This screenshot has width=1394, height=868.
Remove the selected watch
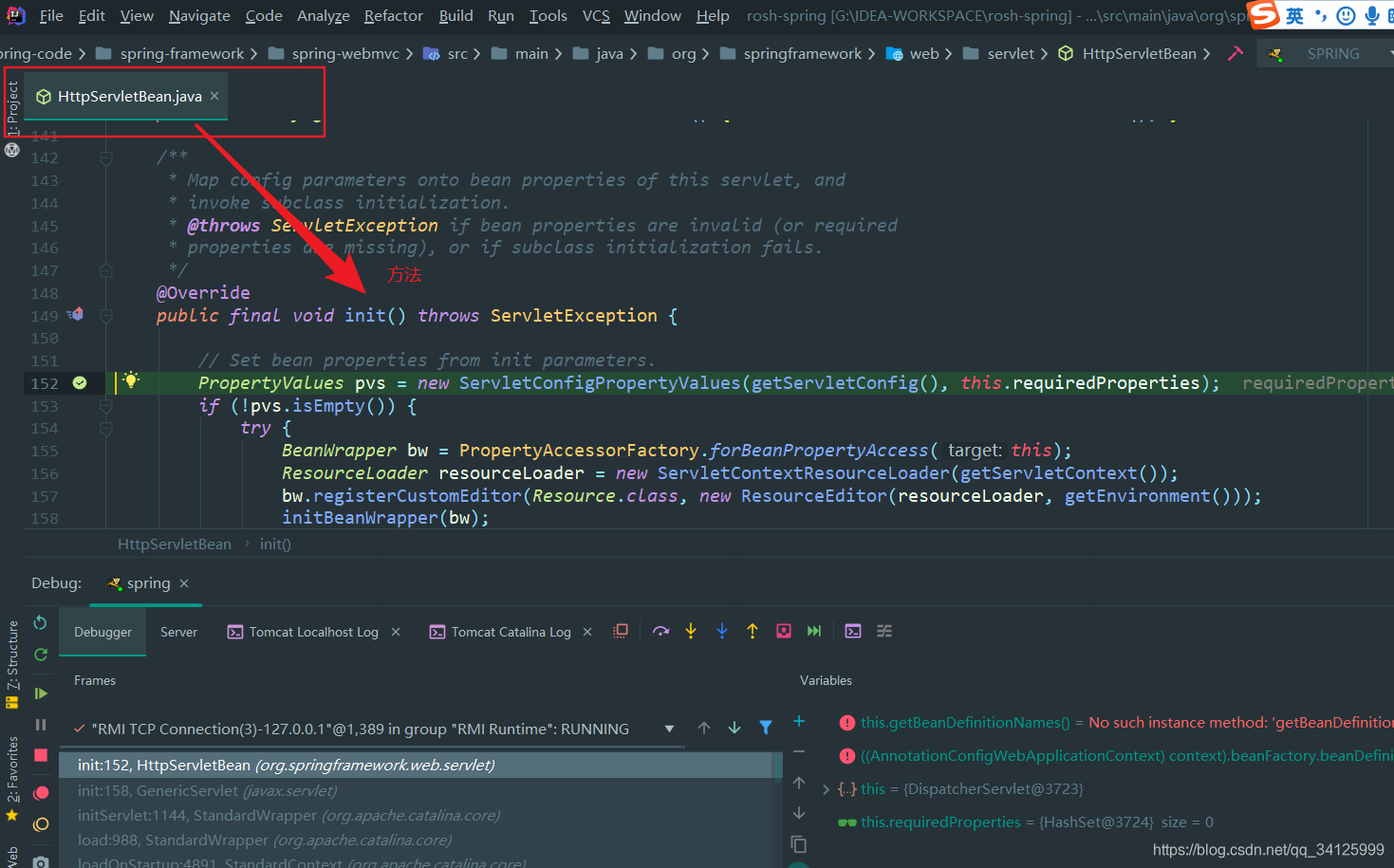799,752
